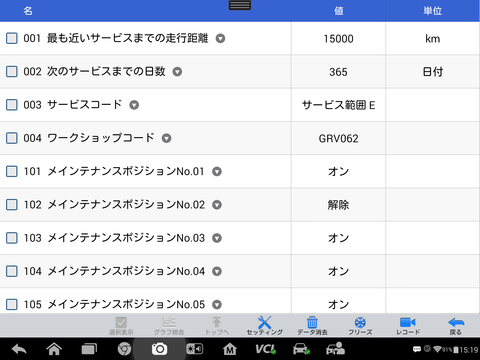Open the car and technician support icon
The width and height of the screenshot is (480, 360).
click(335, 349)
